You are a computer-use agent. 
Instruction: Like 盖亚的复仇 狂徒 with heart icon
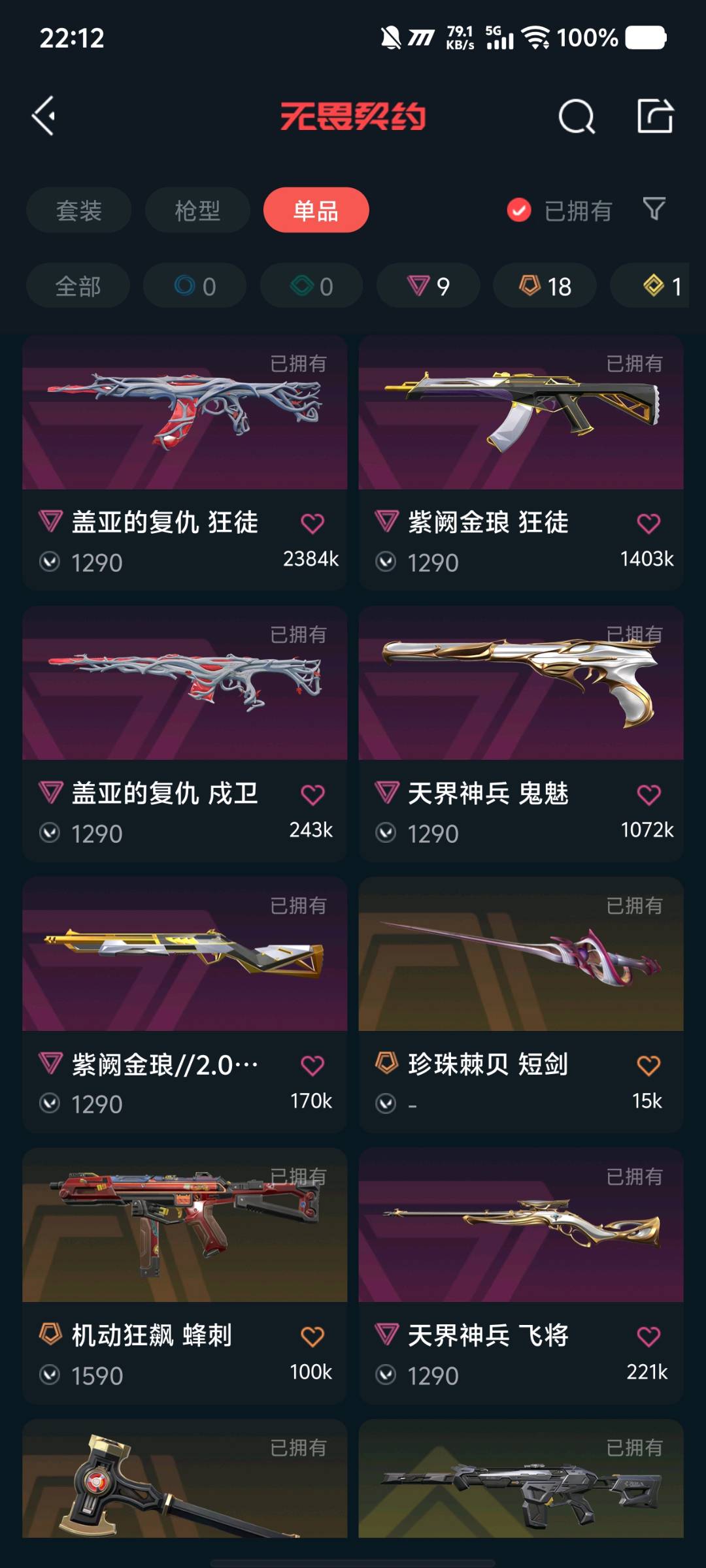click(x=312, y=523)
